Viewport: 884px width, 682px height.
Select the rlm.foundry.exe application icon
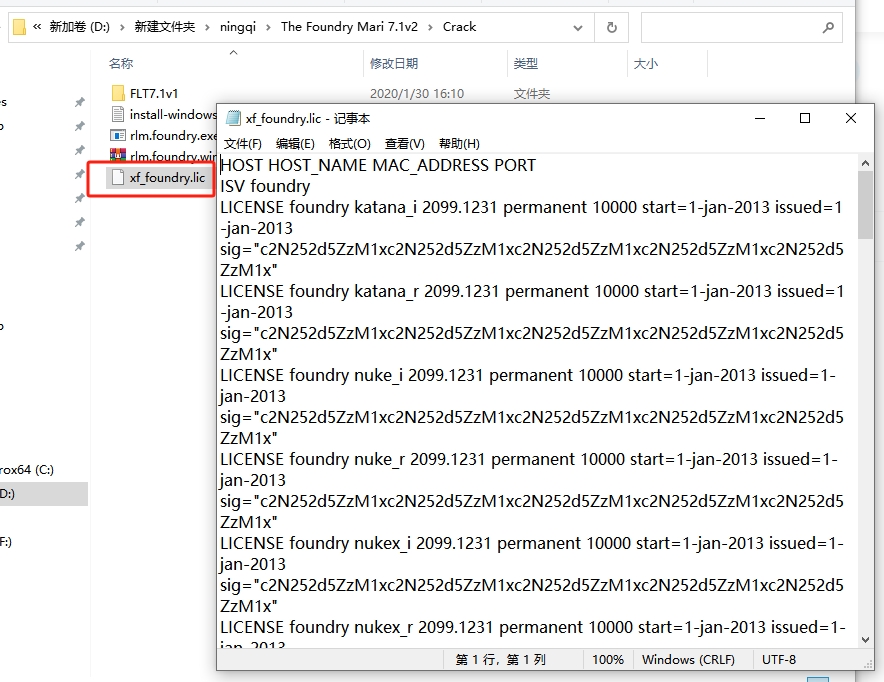tap(118, 136)
